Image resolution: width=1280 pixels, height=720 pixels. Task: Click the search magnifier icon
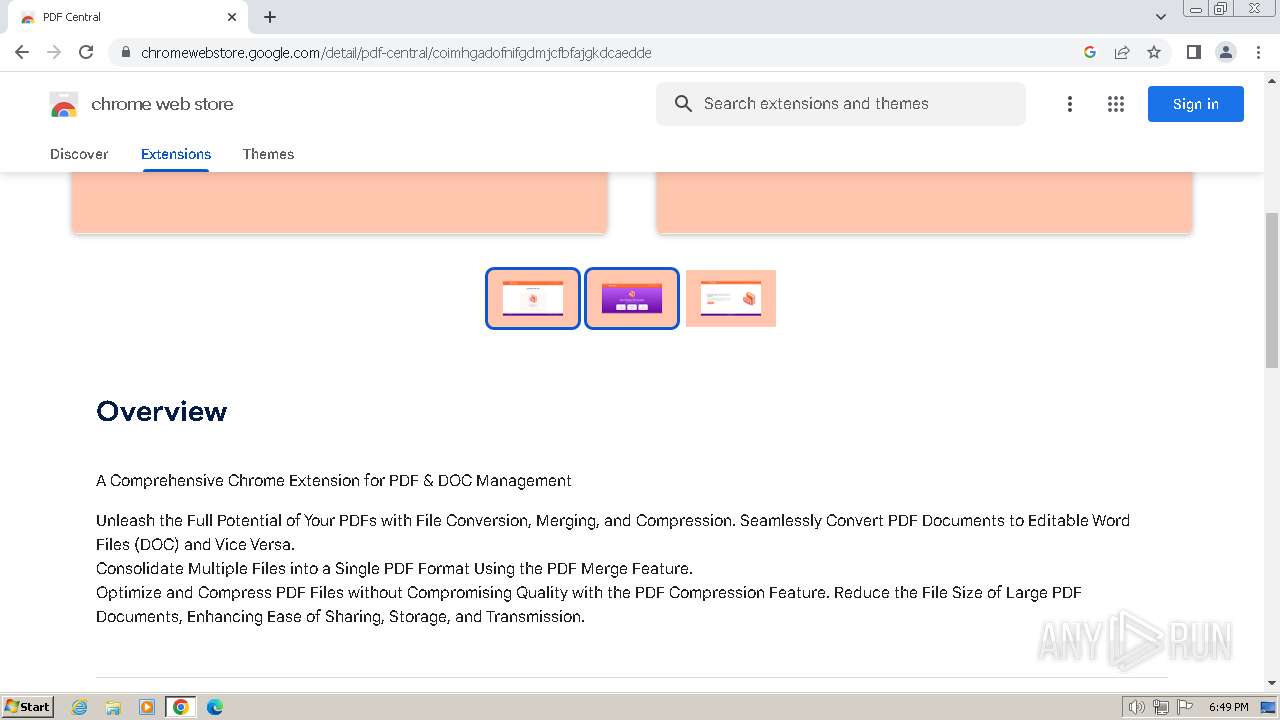point(683,104)
